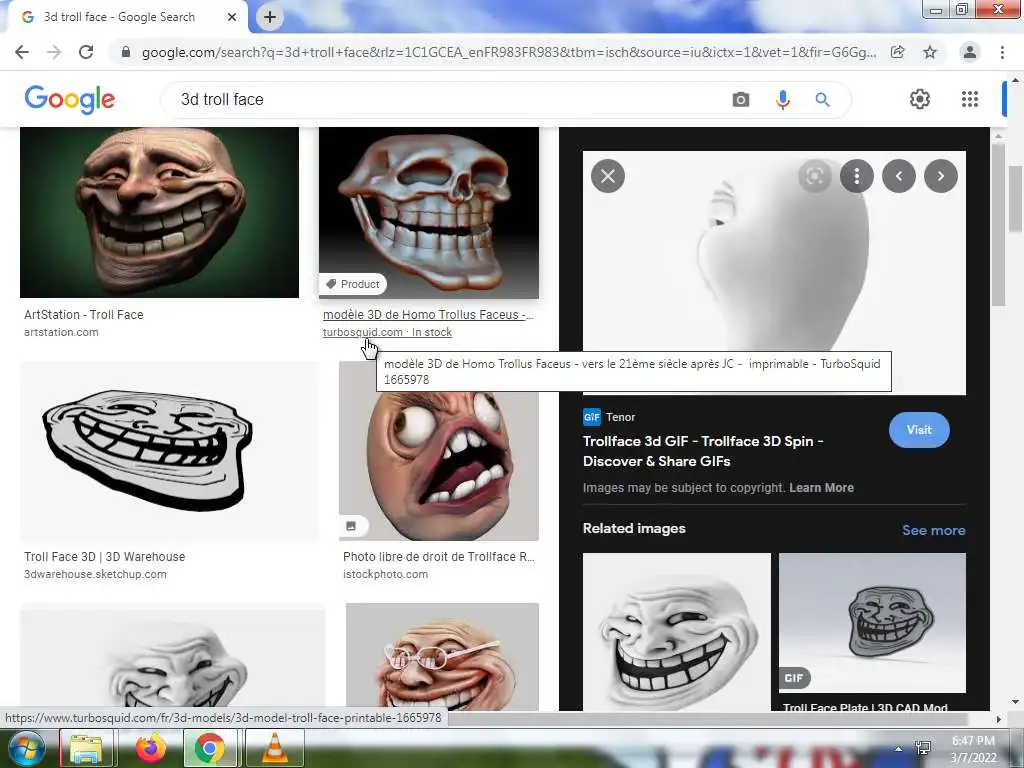
Task: Open troll face with glasses thumbnail
Action: tap(442, 656)
